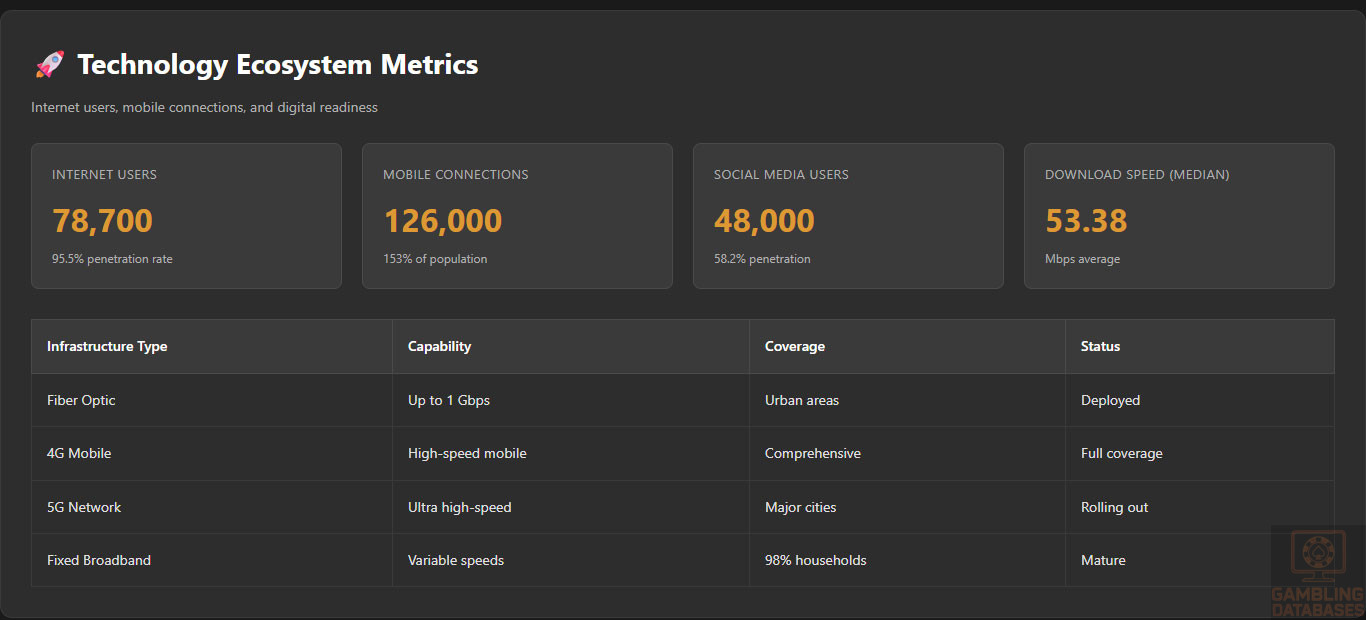Select the Internet Users stat card
Screen dimensions: 1366x620
pyautogui.click(x=186, y=216)
